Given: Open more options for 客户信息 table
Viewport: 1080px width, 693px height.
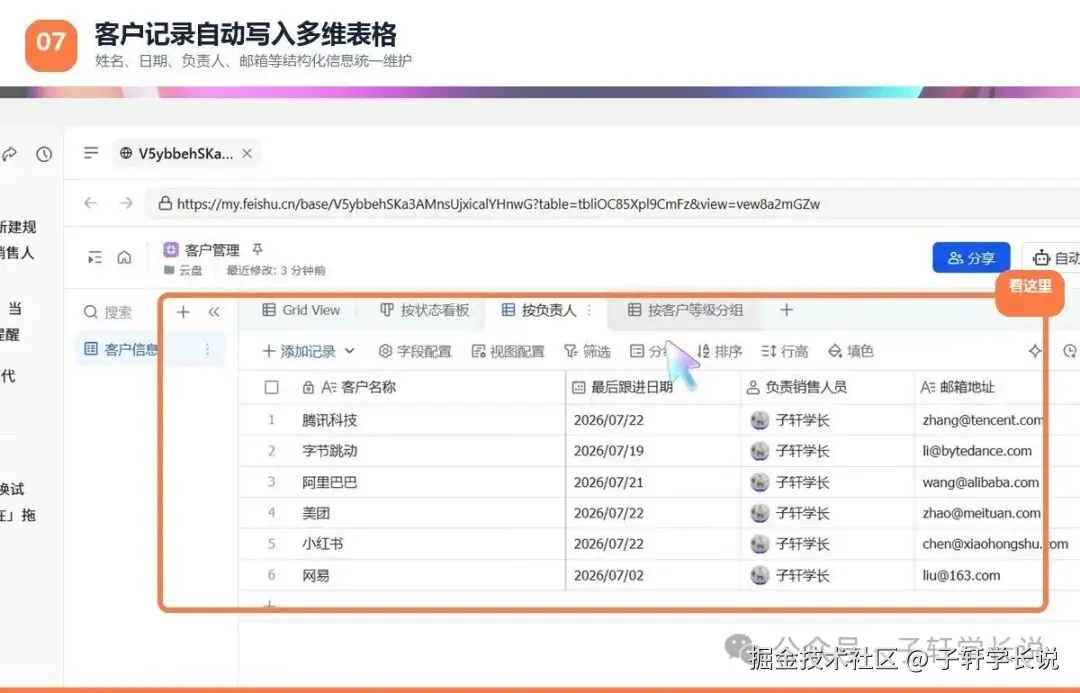Looking at the screenshot, I should click(x=207, y=349).
